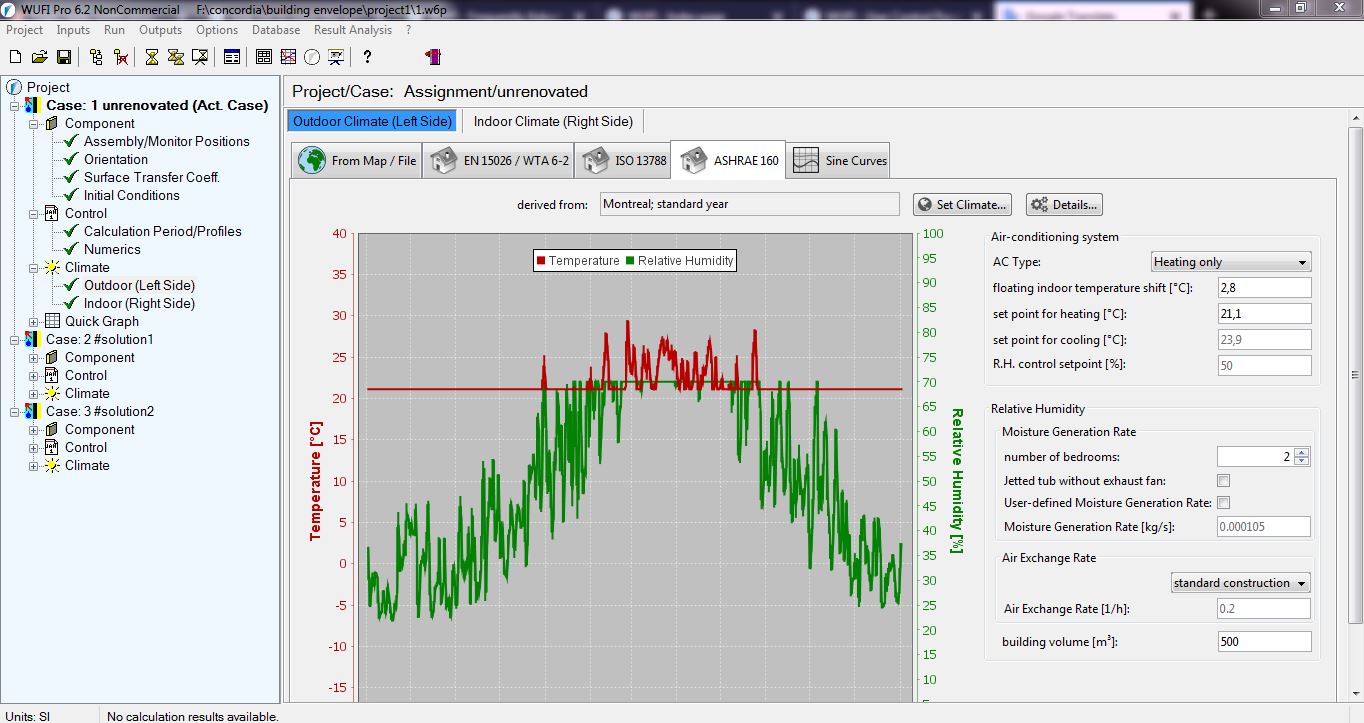Click the hourglass on screen run-with-film icon

[200, 57]
